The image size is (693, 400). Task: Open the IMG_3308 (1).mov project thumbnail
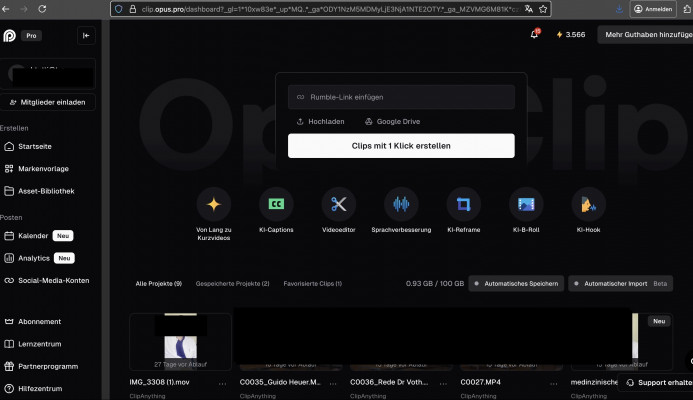(x=180, y=342)
